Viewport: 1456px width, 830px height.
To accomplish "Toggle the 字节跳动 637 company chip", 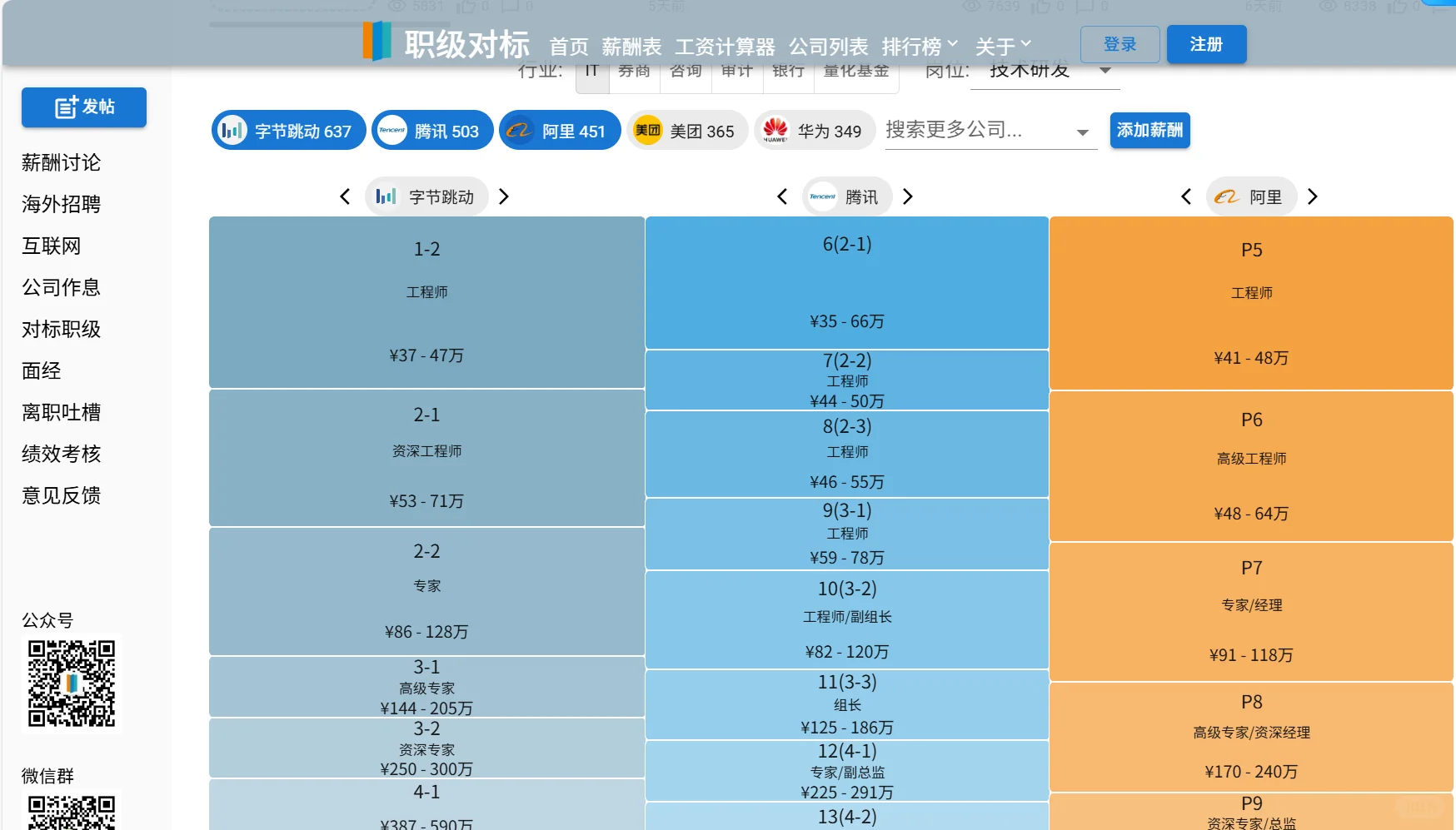I will pyautogui.click(x=288, y=131).
